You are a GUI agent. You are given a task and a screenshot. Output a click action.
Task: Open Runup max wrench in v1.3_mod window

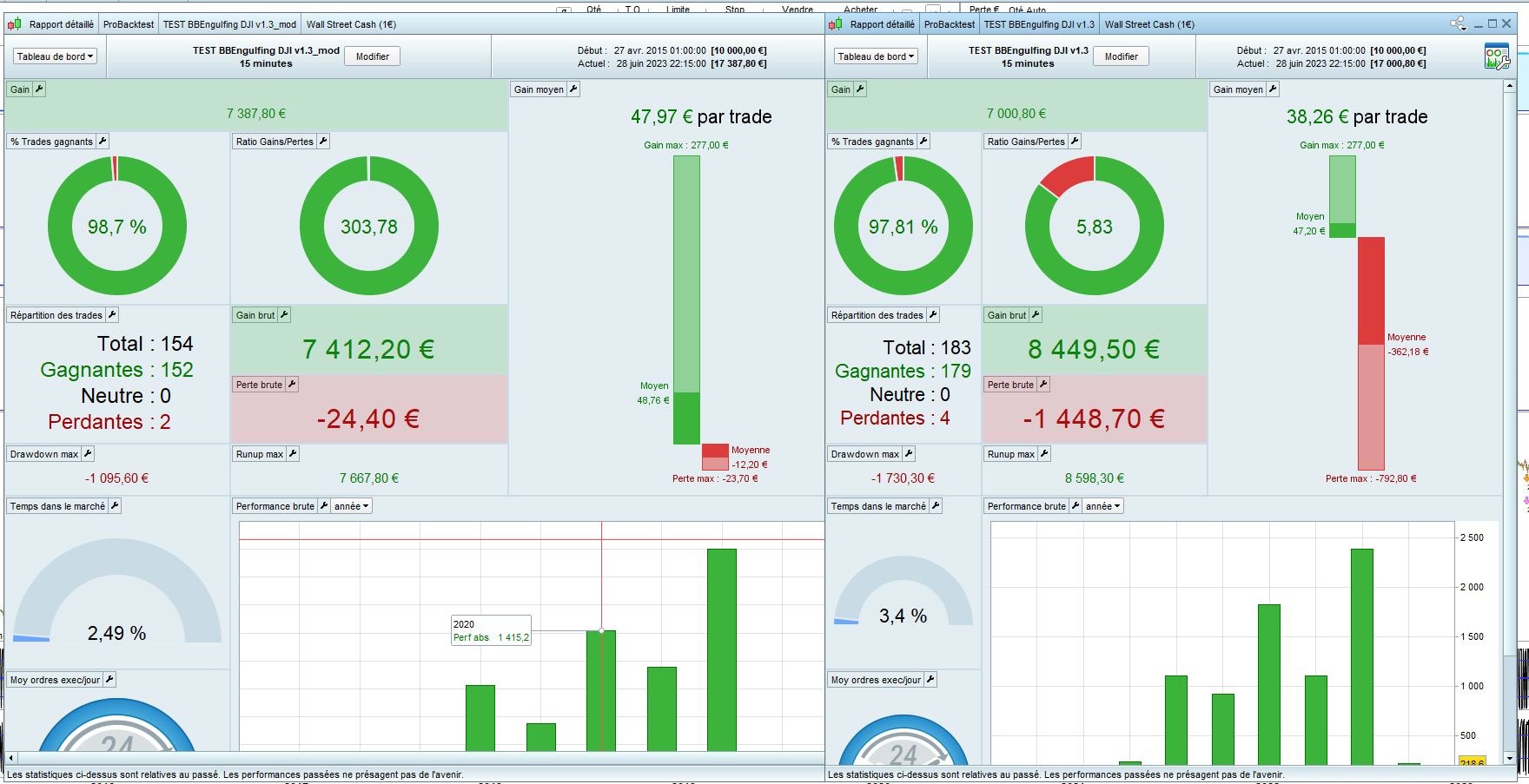coord(293,454)
